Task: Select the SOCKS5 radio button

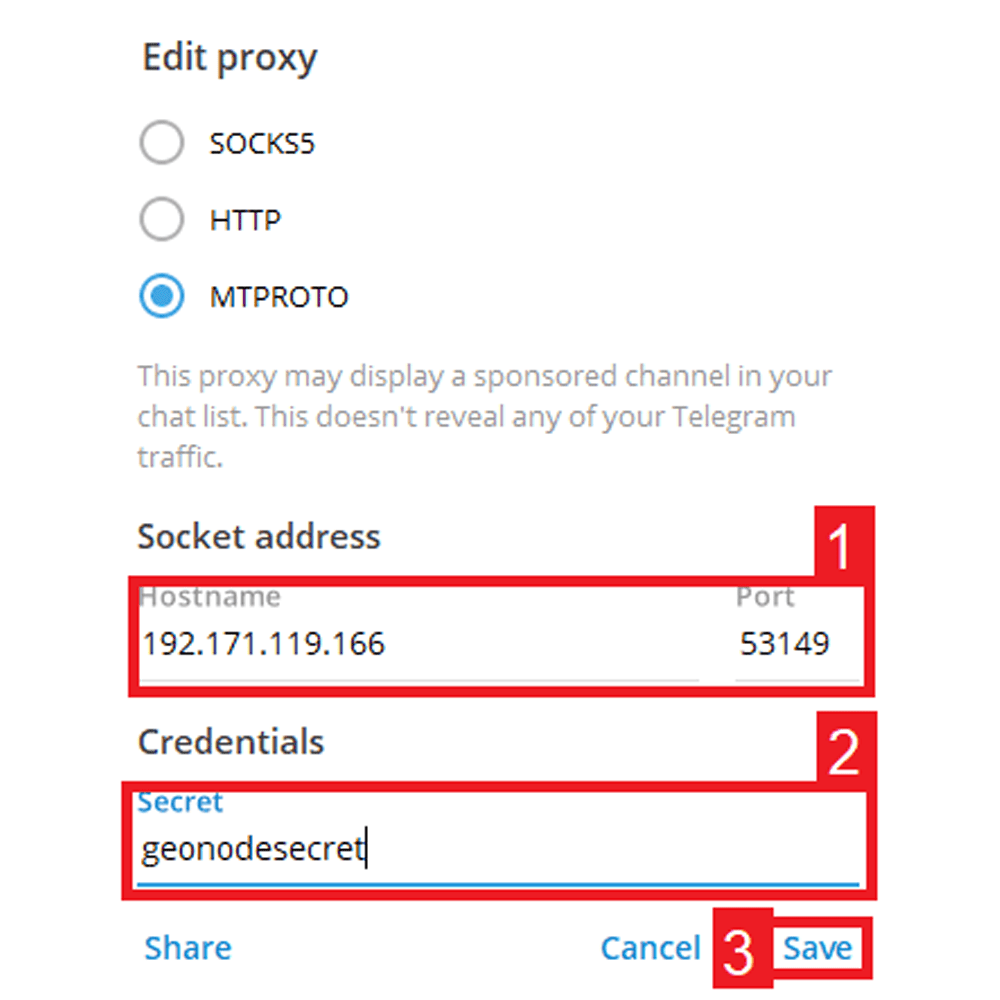Action: coord(161,143)
